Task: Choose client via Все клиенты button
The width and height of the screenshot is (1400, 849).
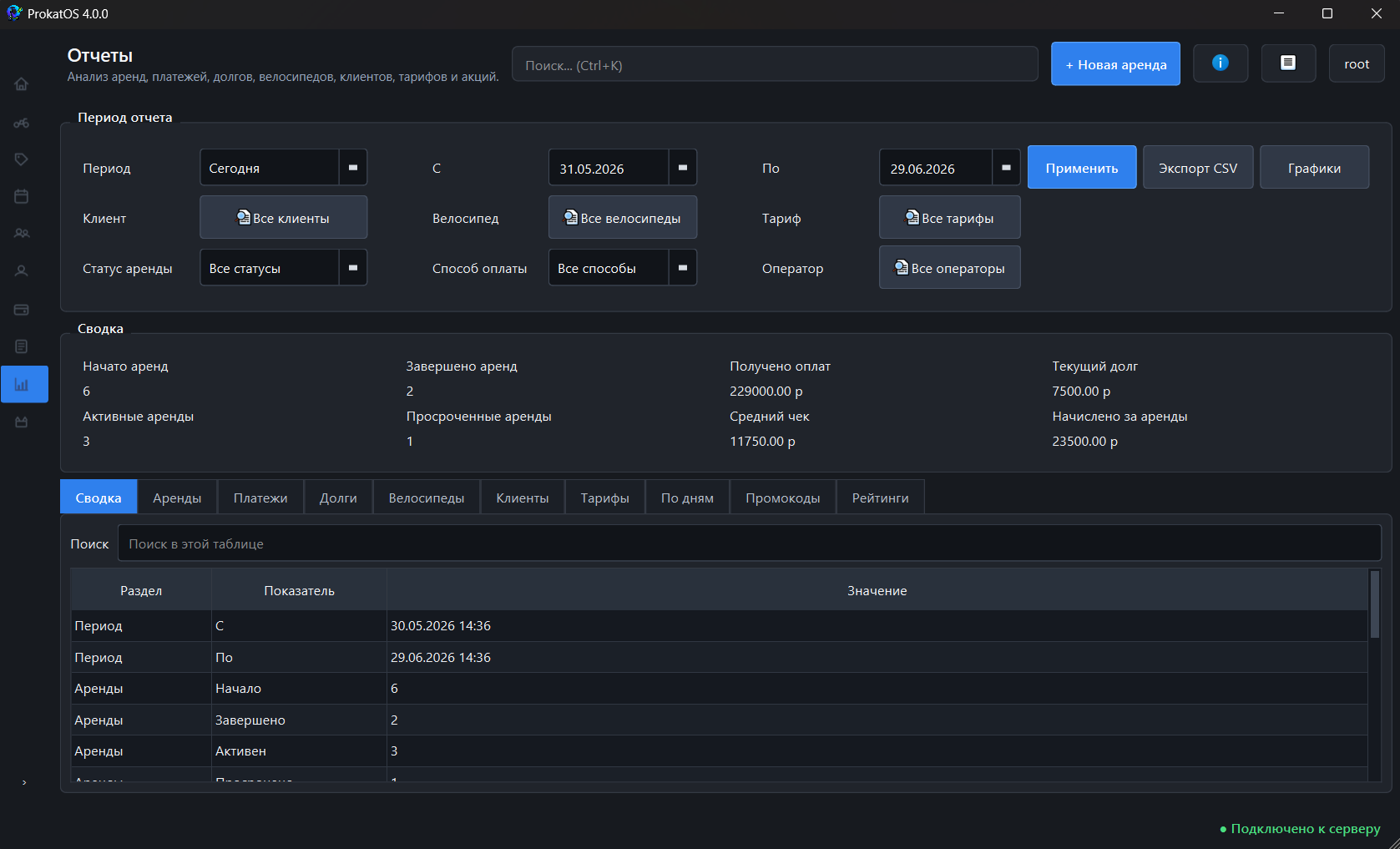Action: pyautogui.click(x=284, y=217)
